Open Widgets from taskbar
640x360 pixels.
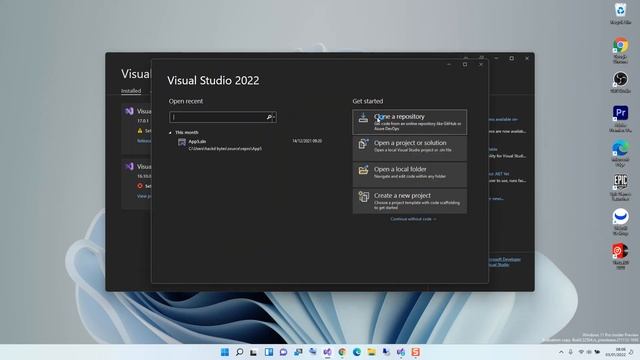coord(269,352)
